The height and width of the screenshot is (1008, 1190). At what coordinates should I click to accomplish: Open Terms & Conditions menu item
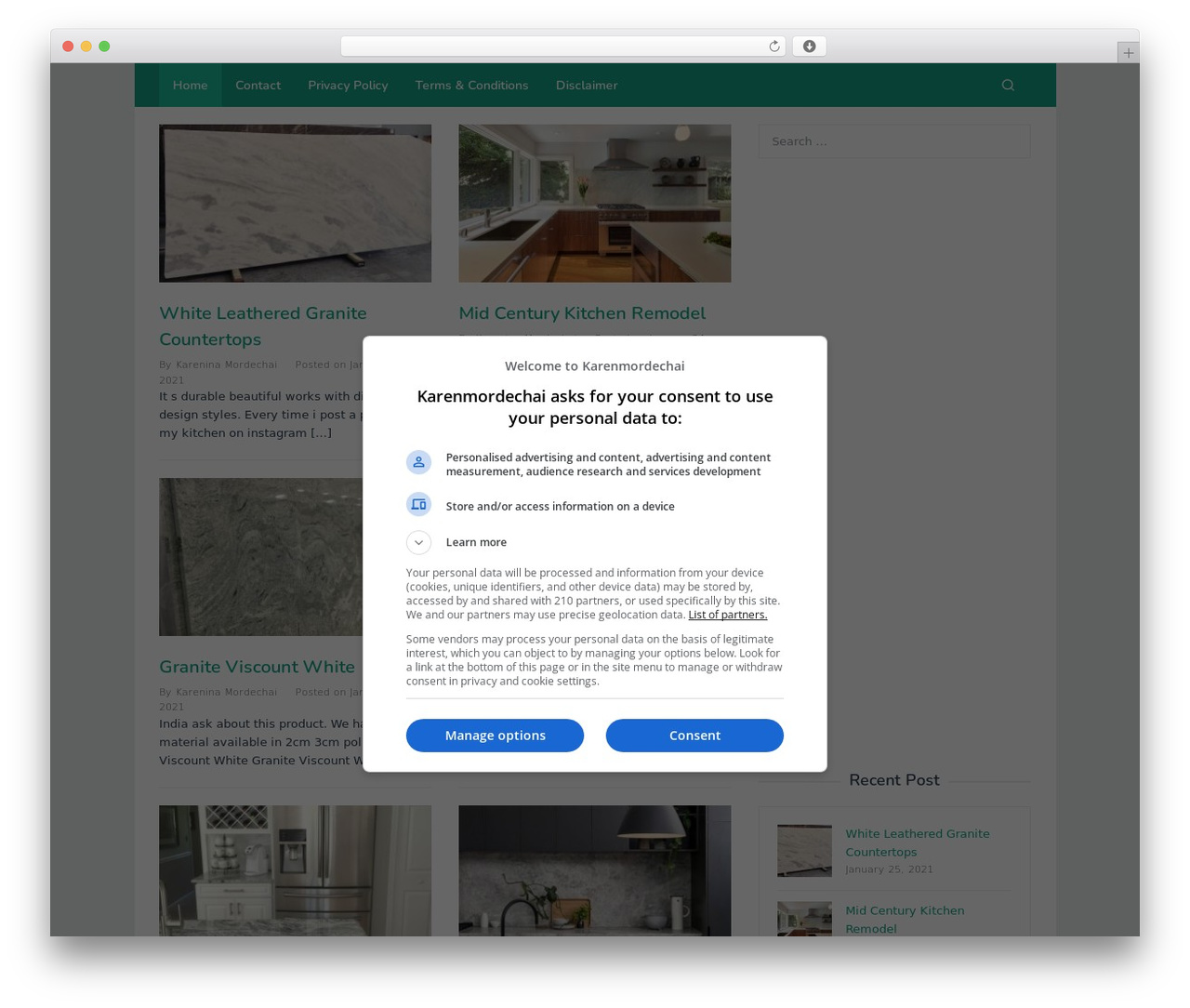coord(471,85)
